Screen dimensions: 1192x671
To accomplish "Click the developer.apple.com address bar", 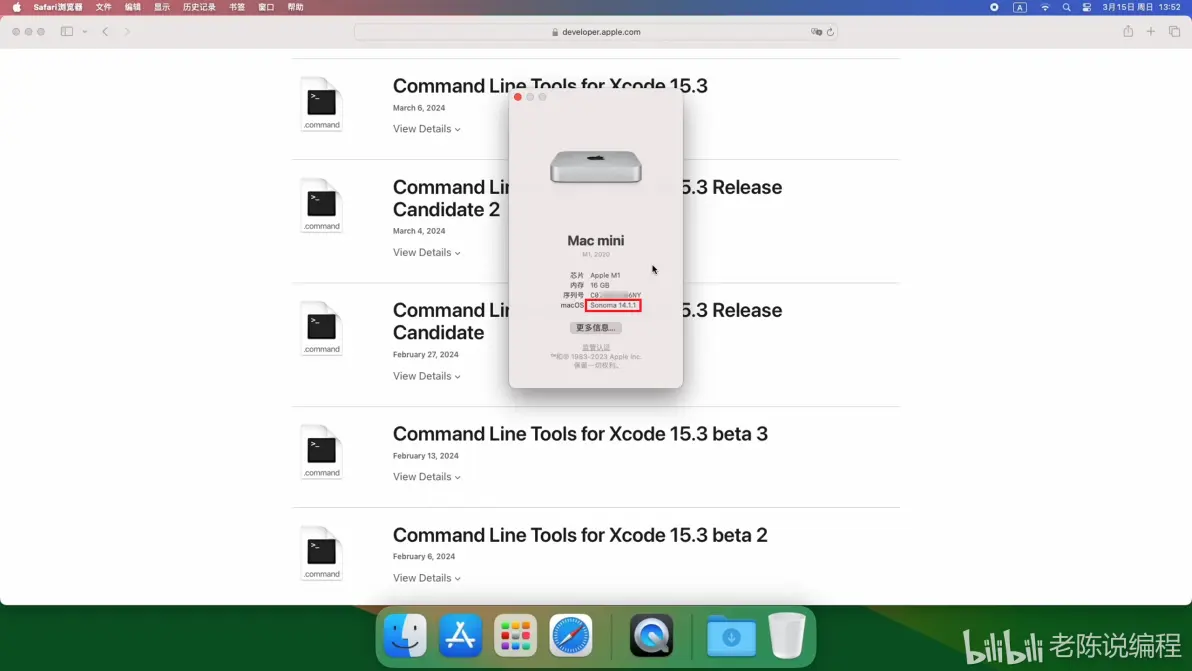I will click(x=596, y=32).
